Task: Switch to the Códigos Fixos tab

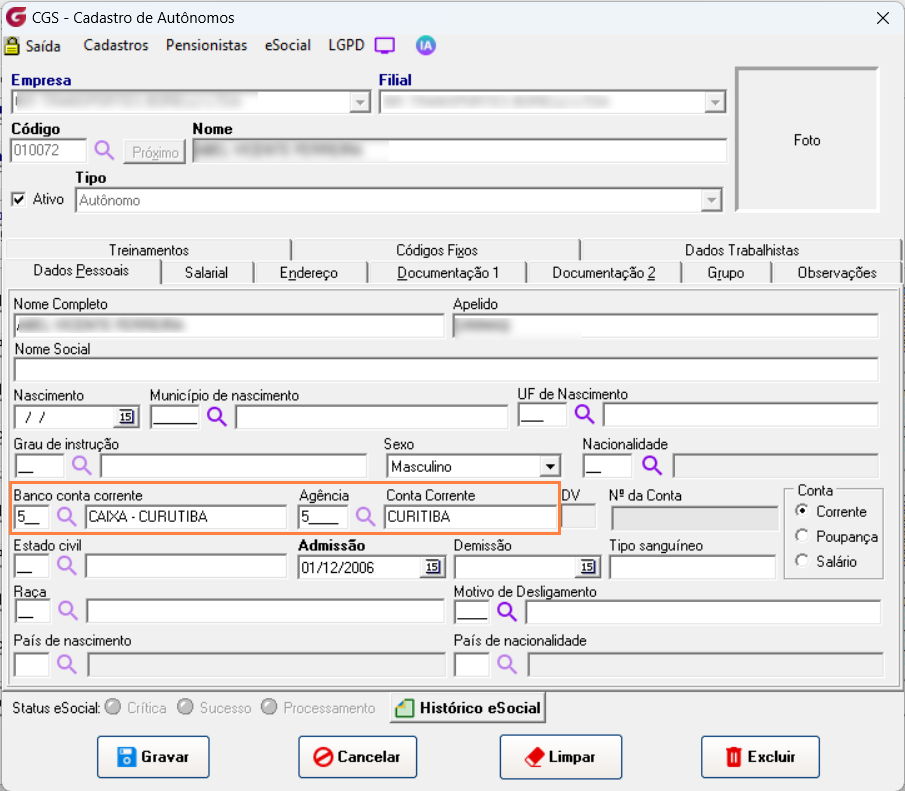Action: click(x=437, y=250)
